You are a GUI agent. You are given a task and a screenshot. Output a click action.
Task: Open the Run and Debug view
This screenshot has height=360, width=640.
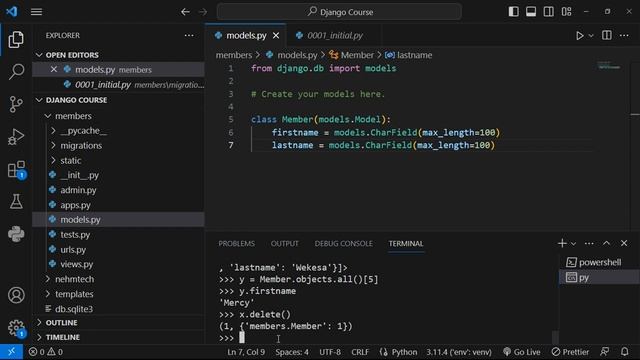pyautogui.click(x=16, y=137)
